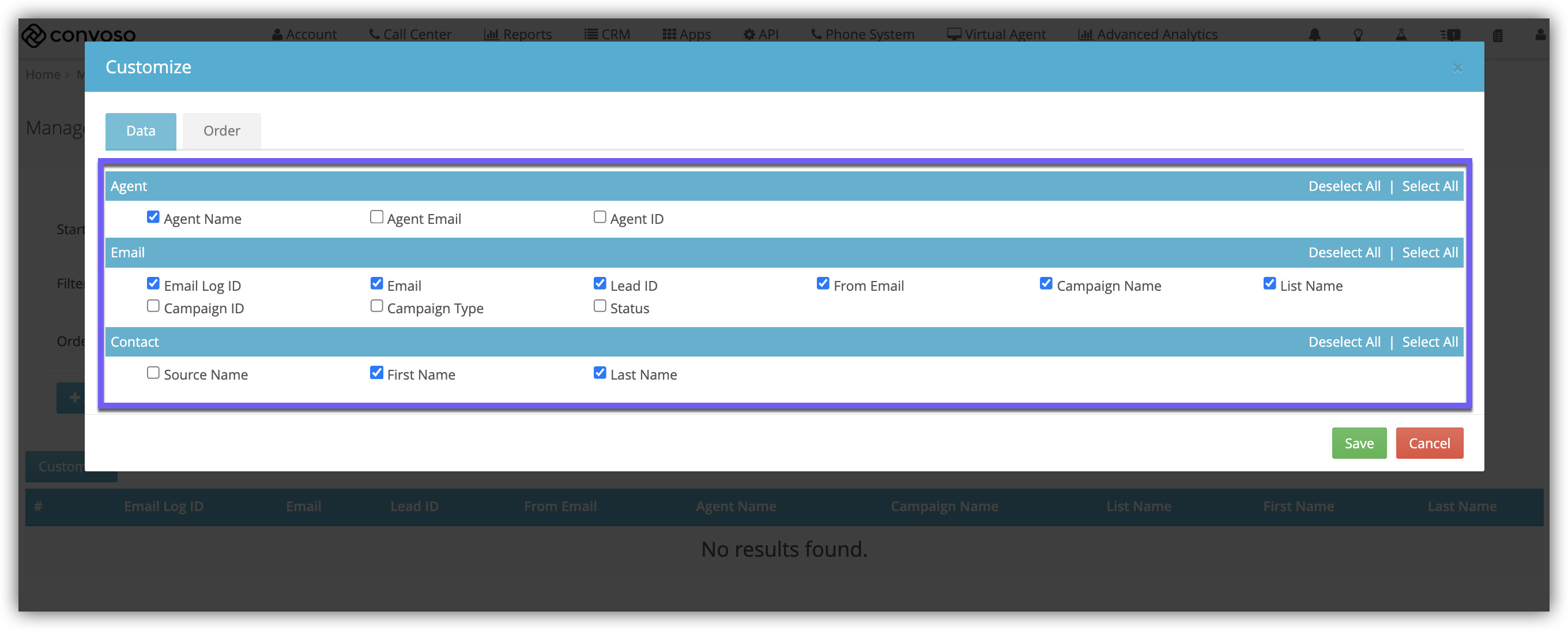Screen dimensions: 1568x630
Task: Uncheck the Email Log ID checkbox
Action: coord(153,284)
